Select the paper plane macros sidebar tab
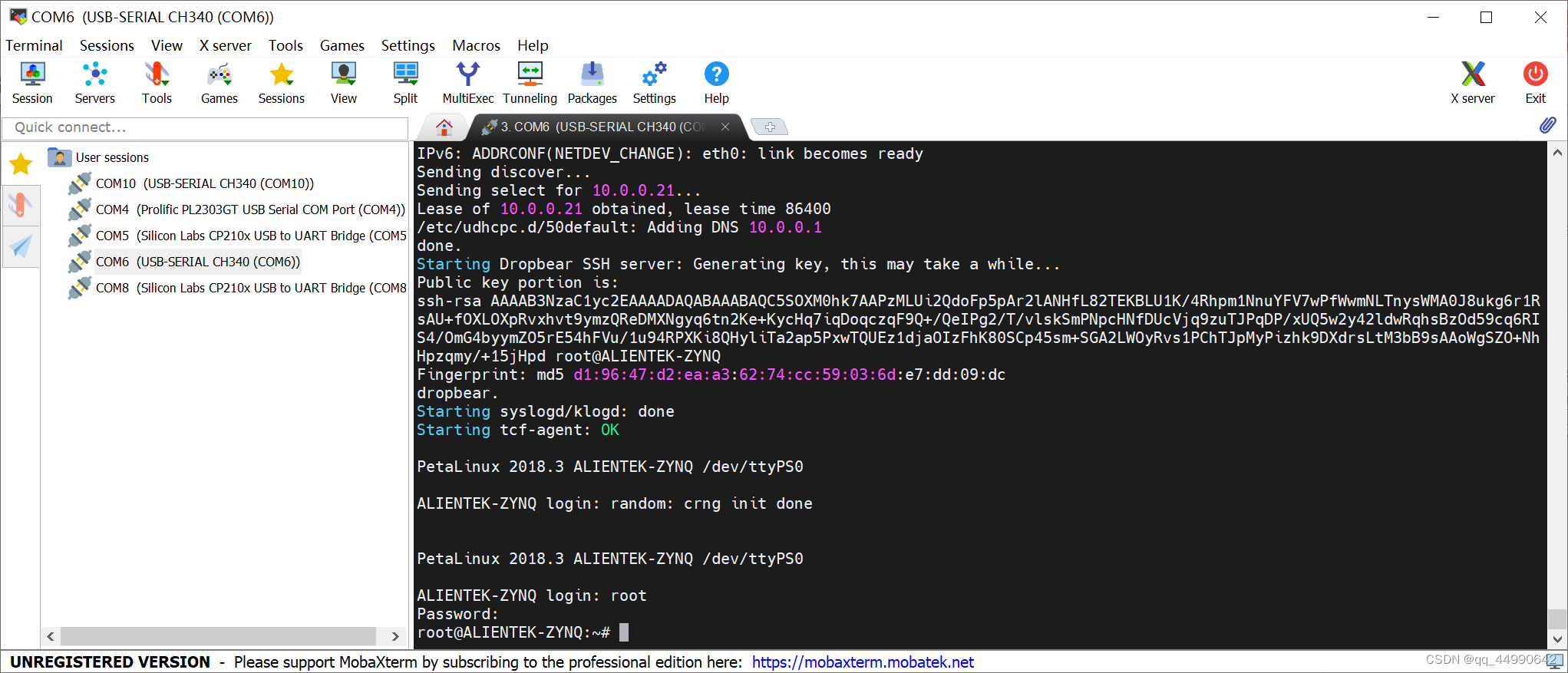The image size is (1568, 673). pyautogui.click(x=21, y=246)
